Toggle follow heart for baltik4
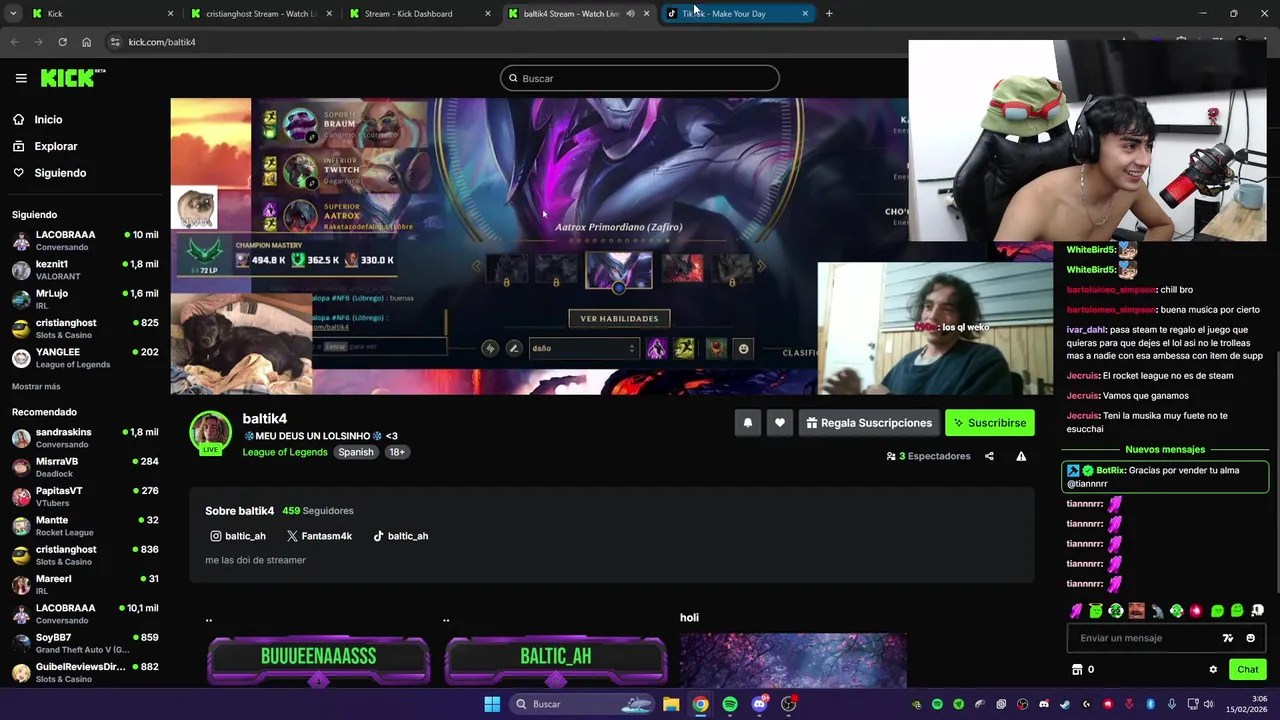1280x720 pixels. click(x=780, y=423)
